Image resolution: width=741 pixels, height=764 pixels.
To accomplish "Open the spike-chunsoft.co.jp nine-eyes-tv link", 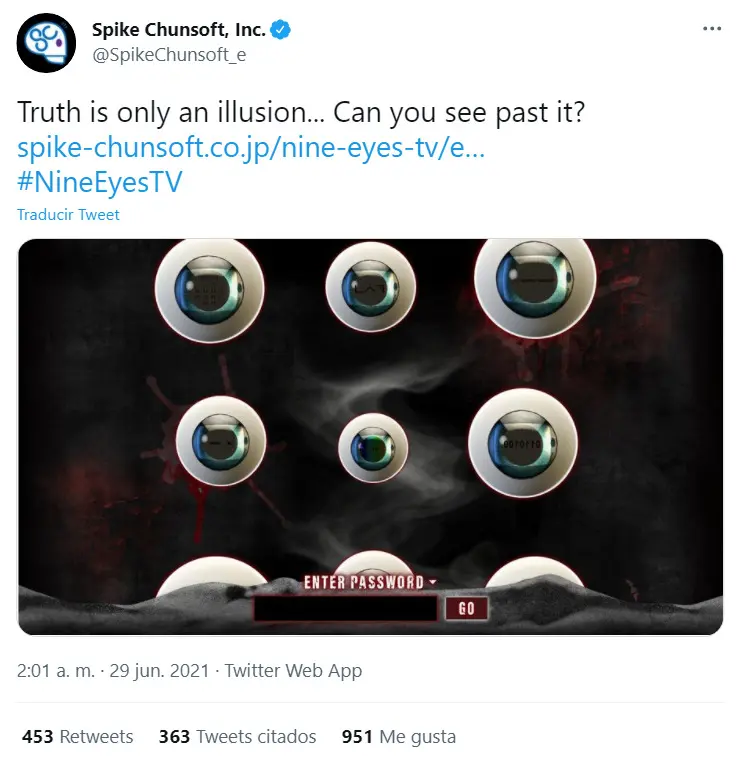I will 251,147.
